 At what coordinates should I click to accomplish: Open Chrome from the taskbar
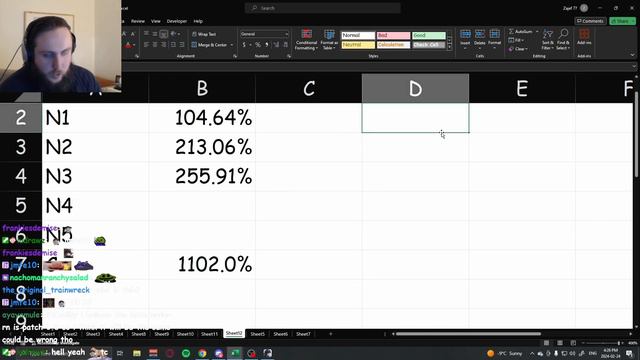(x=202, y=353)
